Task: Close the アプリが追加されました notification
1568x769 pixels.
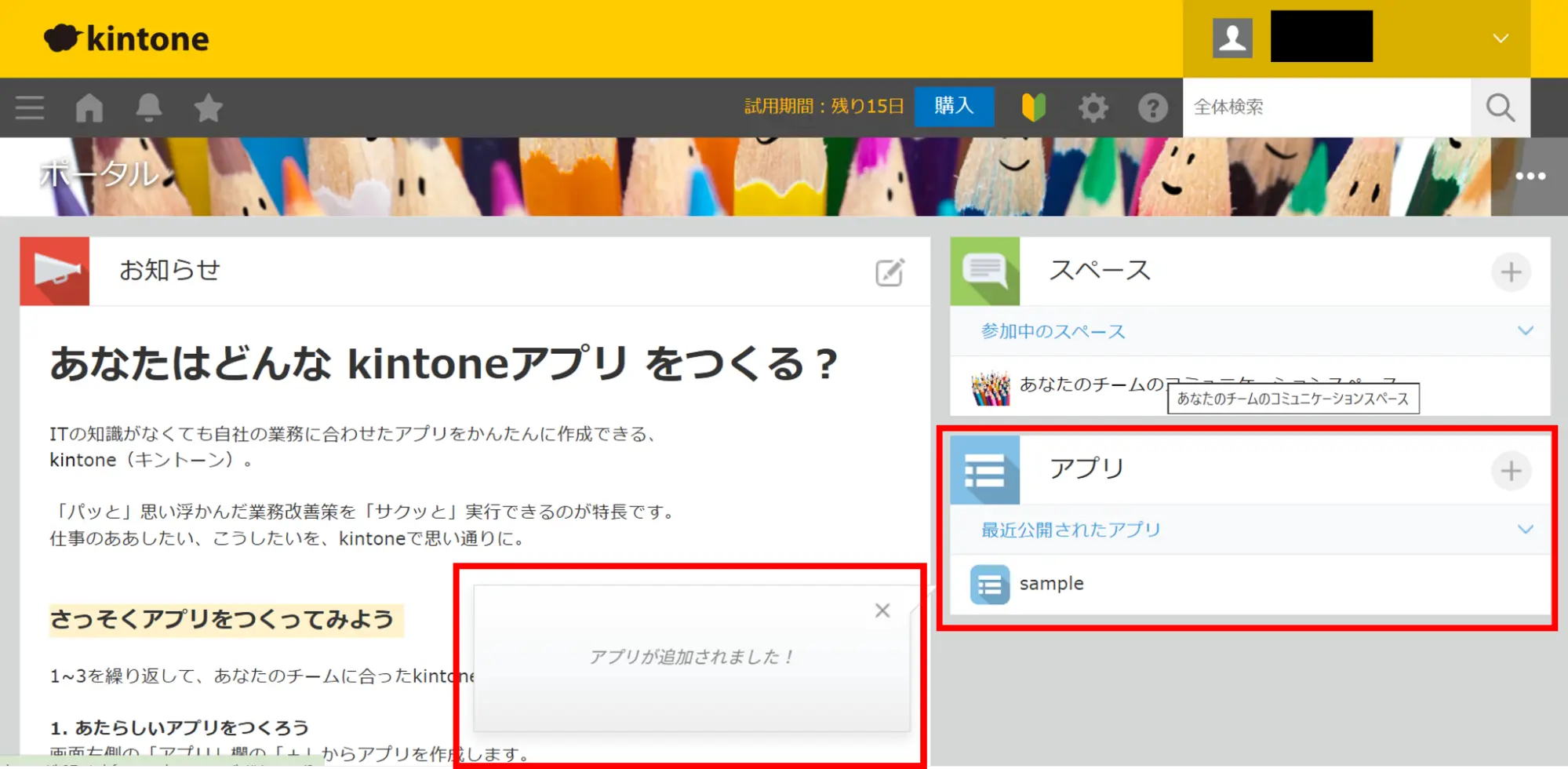Action: click(882, 610)
